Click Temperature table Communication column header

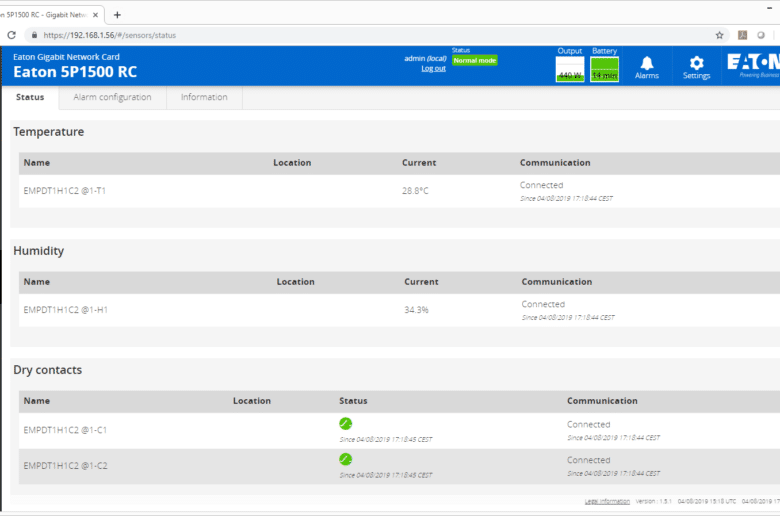555,163
